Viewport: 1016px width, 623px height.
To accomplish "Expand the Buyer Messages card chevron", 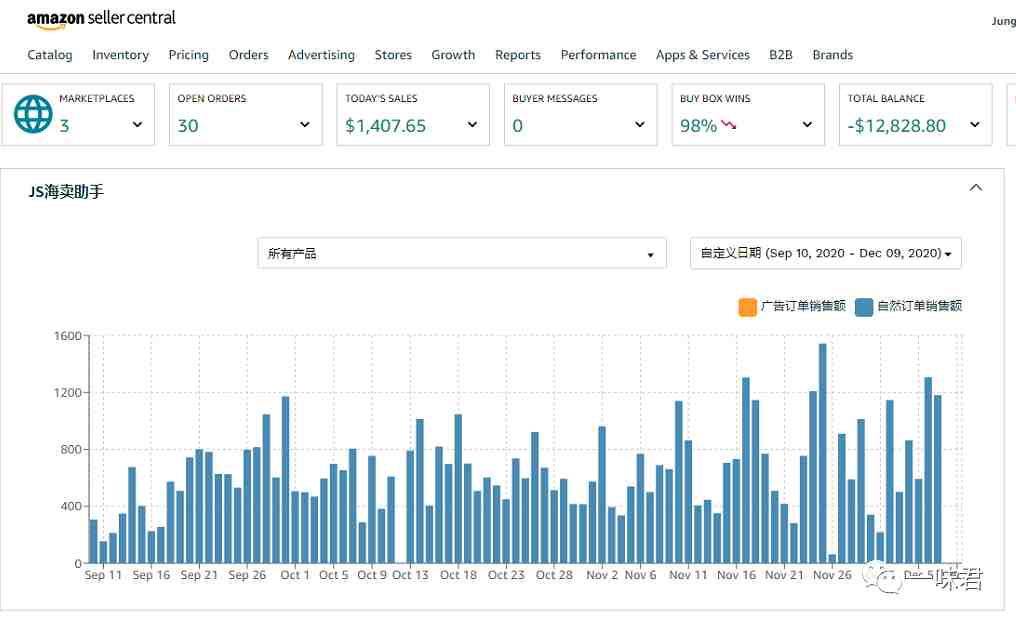I will pyautogui.click(x=640, y=124).
